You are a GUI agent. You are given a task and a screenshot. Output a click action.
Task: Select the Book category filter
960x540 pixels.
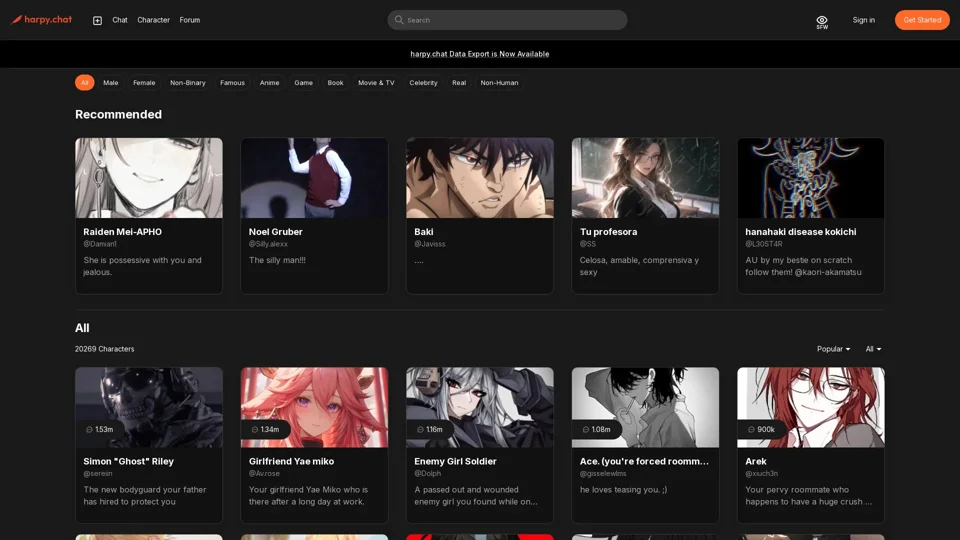click(336, 83)
